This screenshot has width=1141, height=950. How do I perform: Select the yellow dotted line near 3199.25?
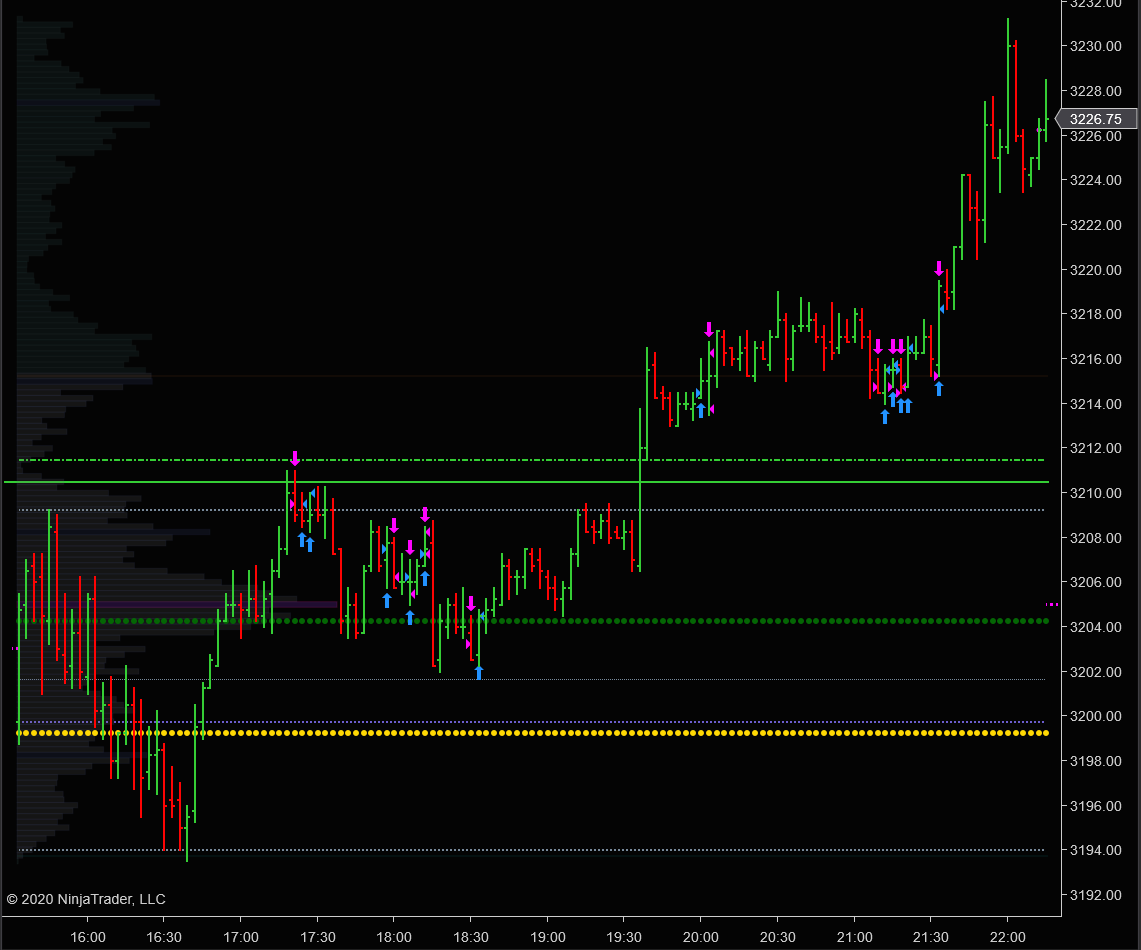533,733
